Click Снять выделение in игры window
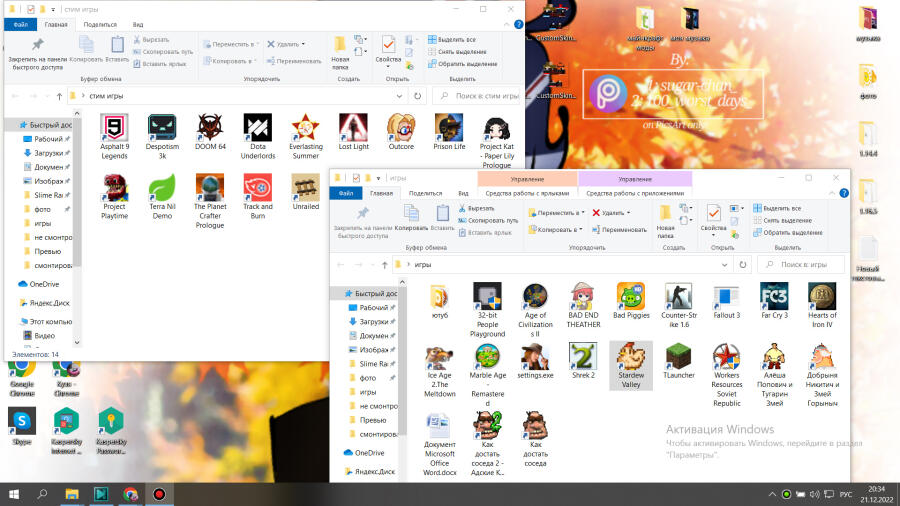 tap(782, 220)
